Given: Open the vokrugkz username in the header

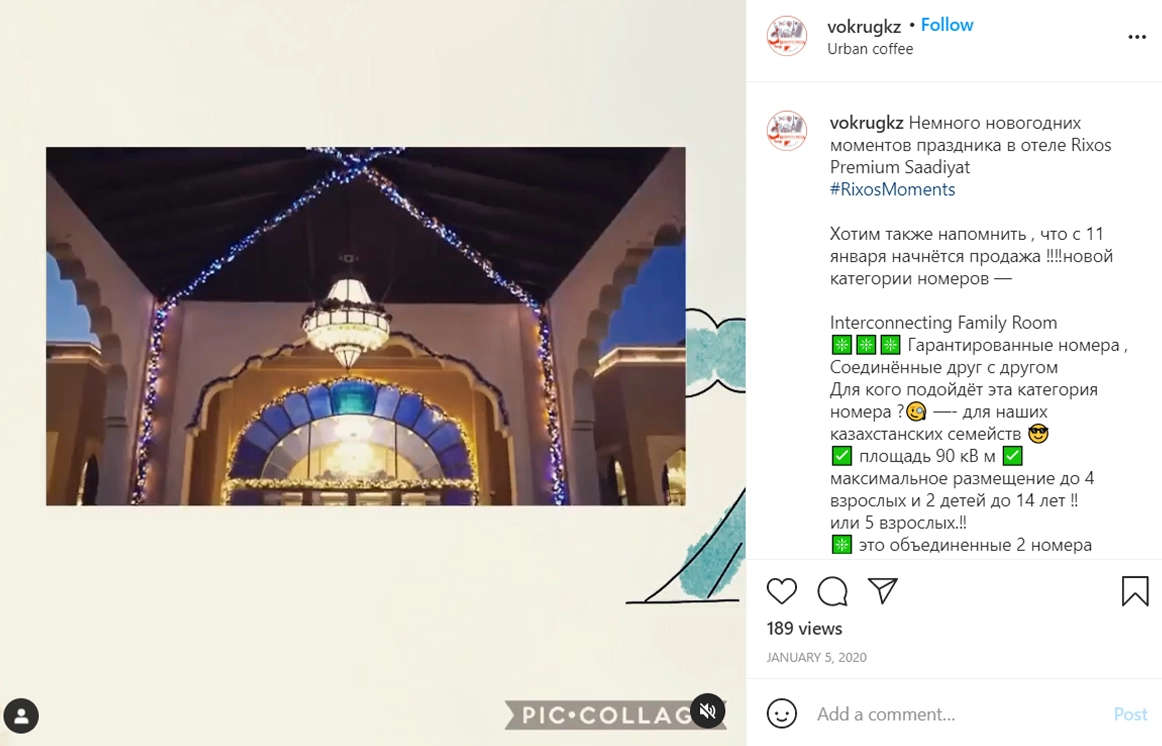Looking at the screenshot, I should coord(864,27).
